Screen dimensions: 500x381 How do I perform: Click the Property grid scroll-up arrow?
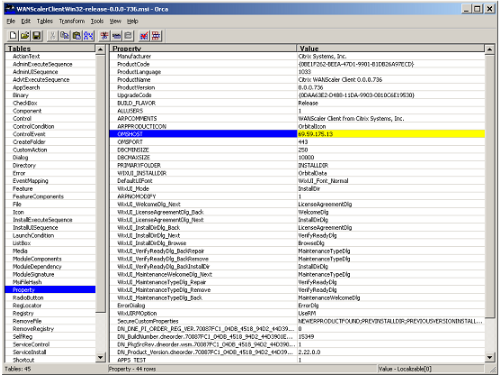(489, 49)
